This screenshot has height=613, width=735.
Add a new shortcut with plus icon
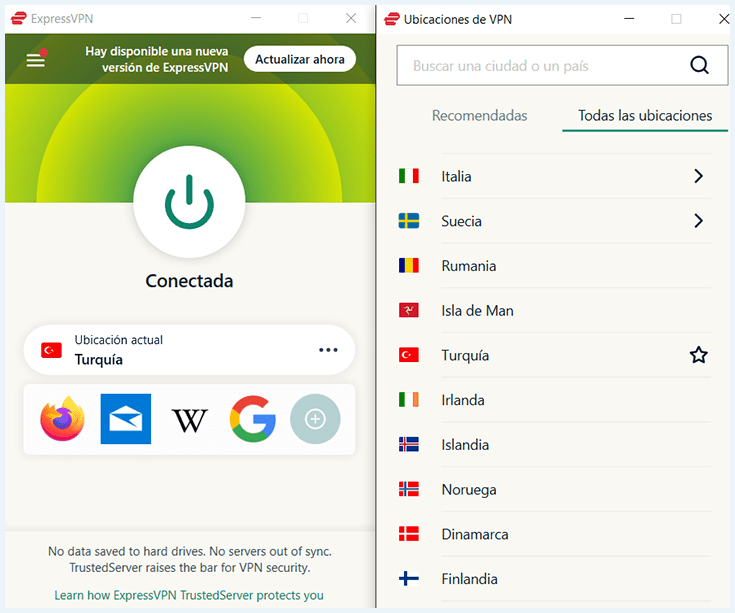pos(315,419)
